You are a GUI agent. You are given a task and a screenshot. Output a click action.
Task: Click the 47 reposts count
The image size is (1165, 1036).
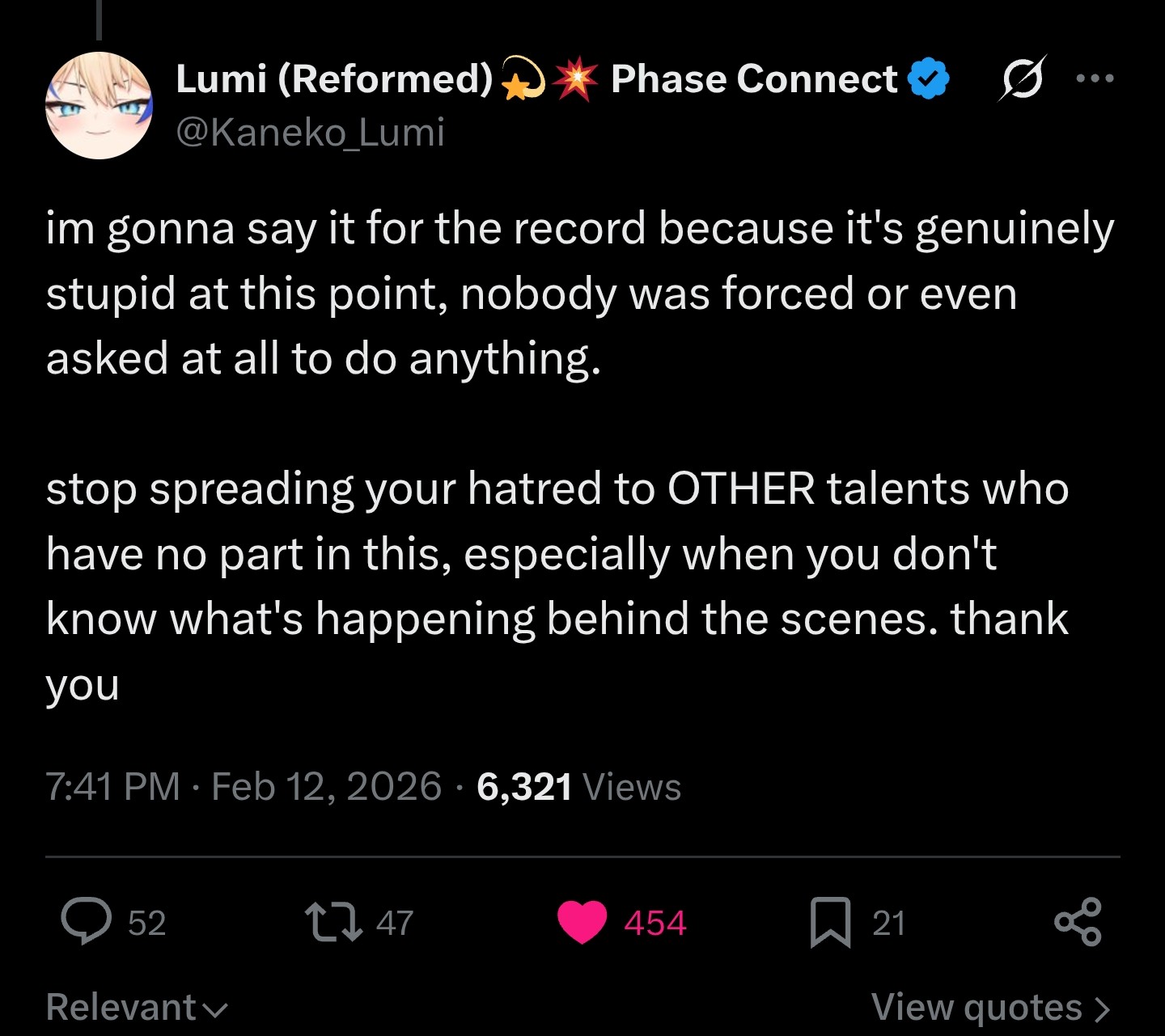coord(395,923)
